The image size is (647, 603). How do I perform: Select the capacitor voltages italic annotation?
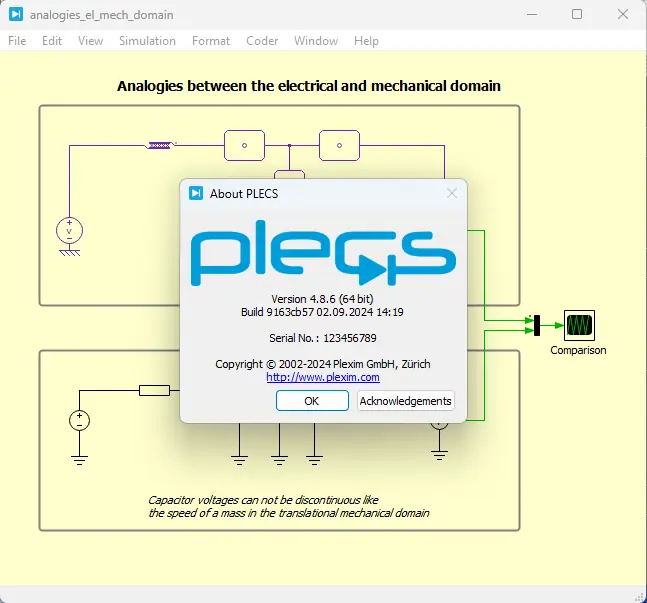(288, 506)
